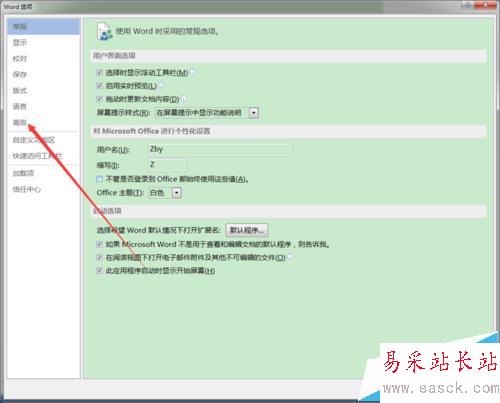Click info icon beside 启用实时预览 option
This screenshot has height=403, width=500.
point(161,85)
